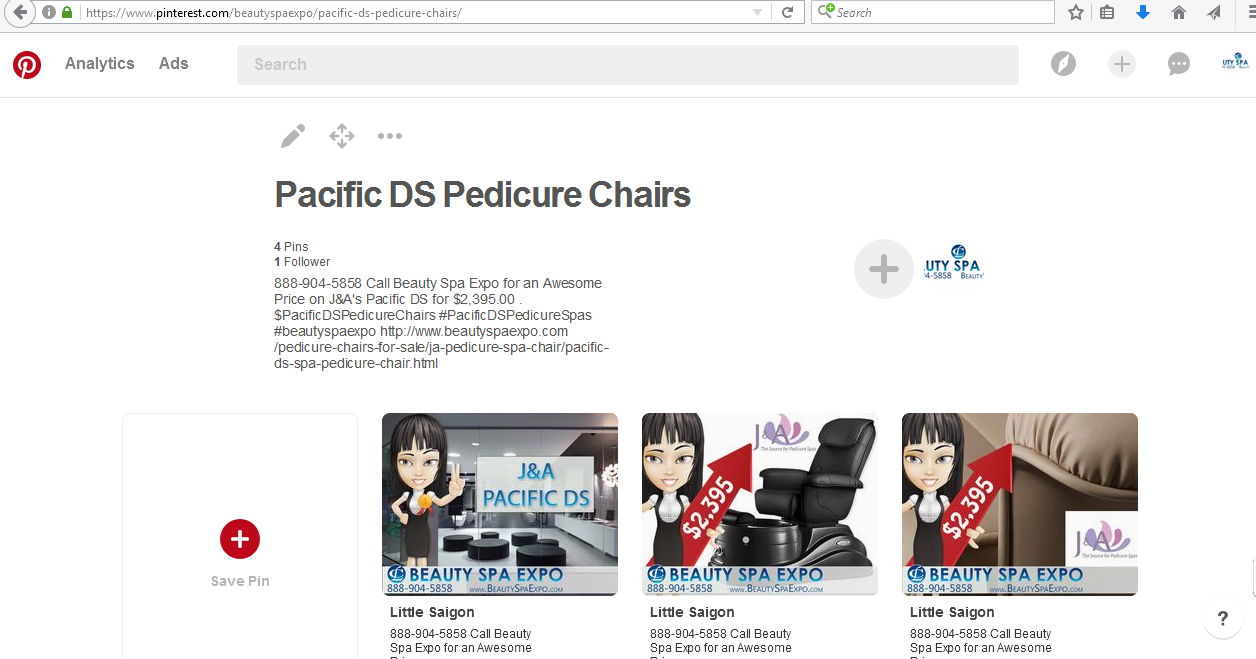This screenshot has height=659, width=1256.
Task: Click the Firefox bookmark star icon
Action: (x=1075, y=13)
